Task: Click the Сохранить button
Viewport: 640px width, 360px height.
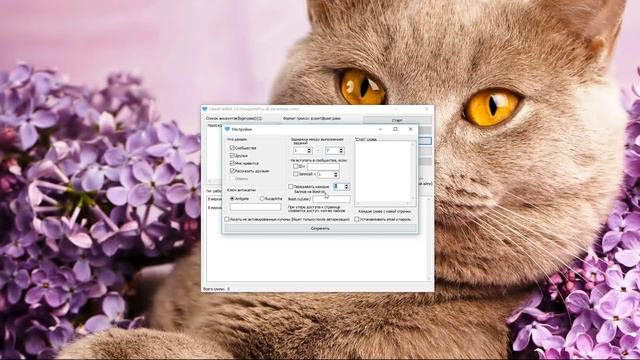Action: (320, 229)
